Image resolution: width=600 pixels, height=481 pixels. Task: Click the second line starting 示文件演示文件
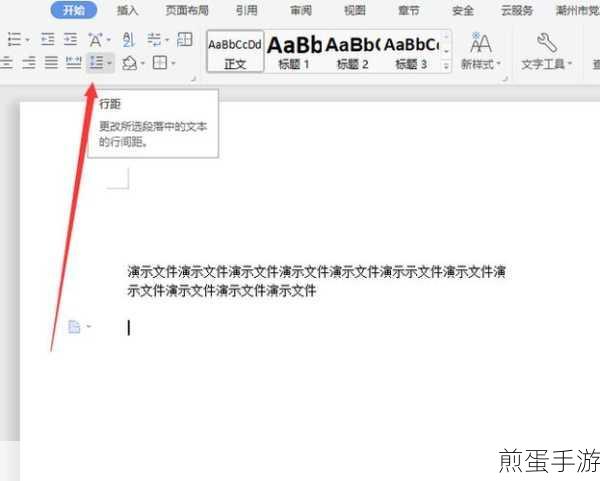222,291
